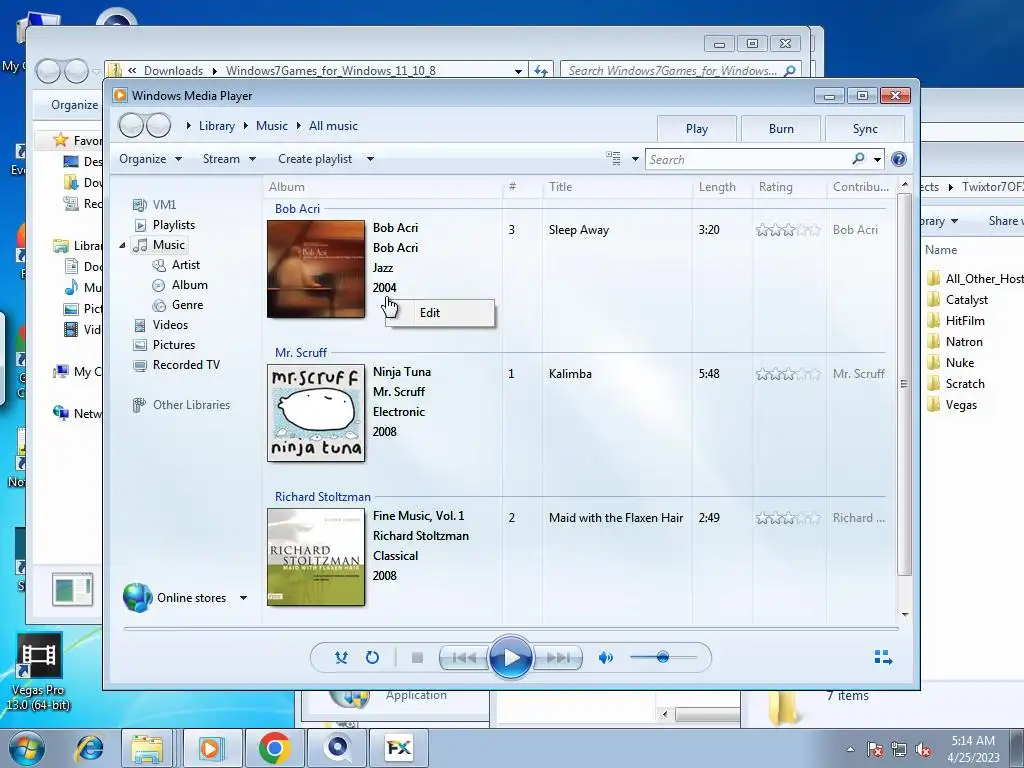1024x768 pixels.
Task: Click the search magnifier icon
Action: pyautogui.click(x=858, y=159)
